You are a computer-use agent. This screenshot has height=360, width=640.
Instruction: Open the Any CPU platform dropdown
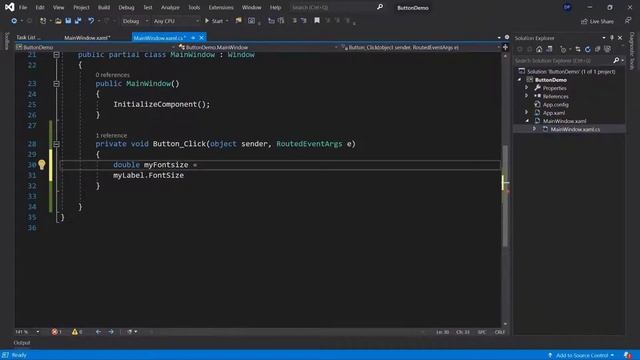tap(176, 21)
